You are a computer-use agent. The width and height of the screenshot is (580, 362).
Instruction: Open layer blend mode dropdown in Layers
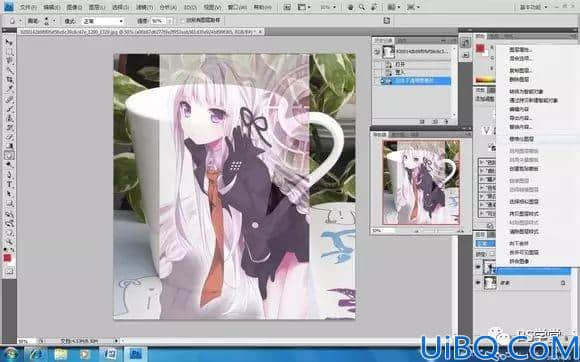pos(485,244)
